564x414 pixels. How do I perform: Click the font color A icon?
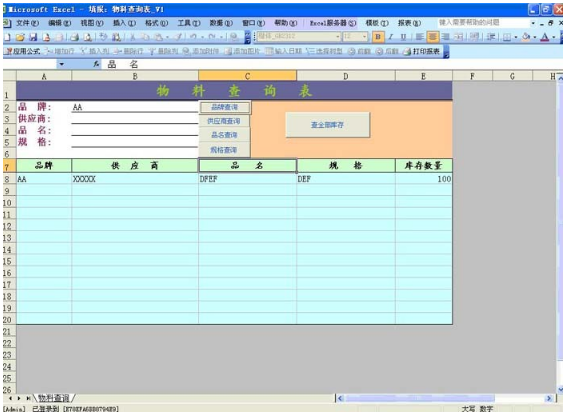[x=545, y=37]
